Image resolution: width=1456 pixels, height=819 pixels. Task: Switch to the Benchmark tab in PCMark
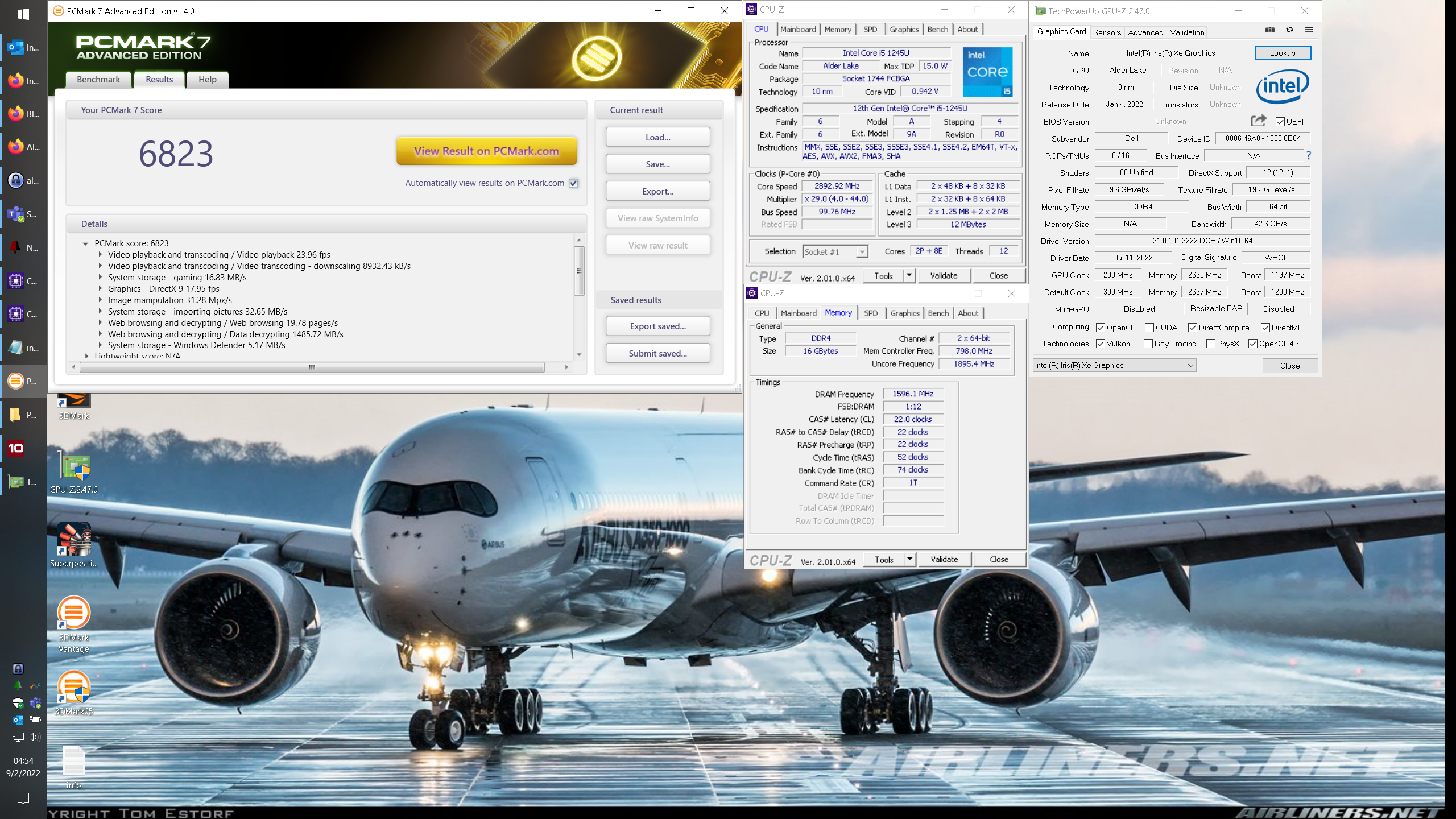point(98,80)
